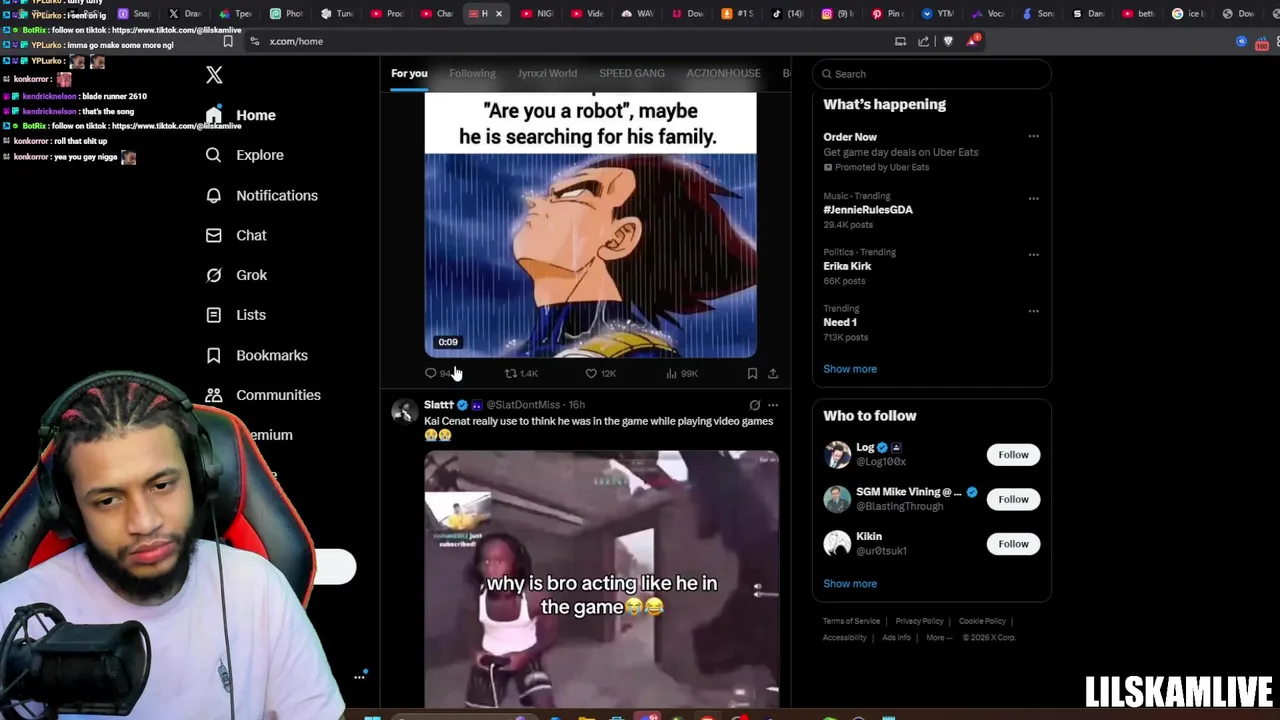Open view analytics showing 99K
Viewport: 1280px width, 720px height.
point(672,373)
